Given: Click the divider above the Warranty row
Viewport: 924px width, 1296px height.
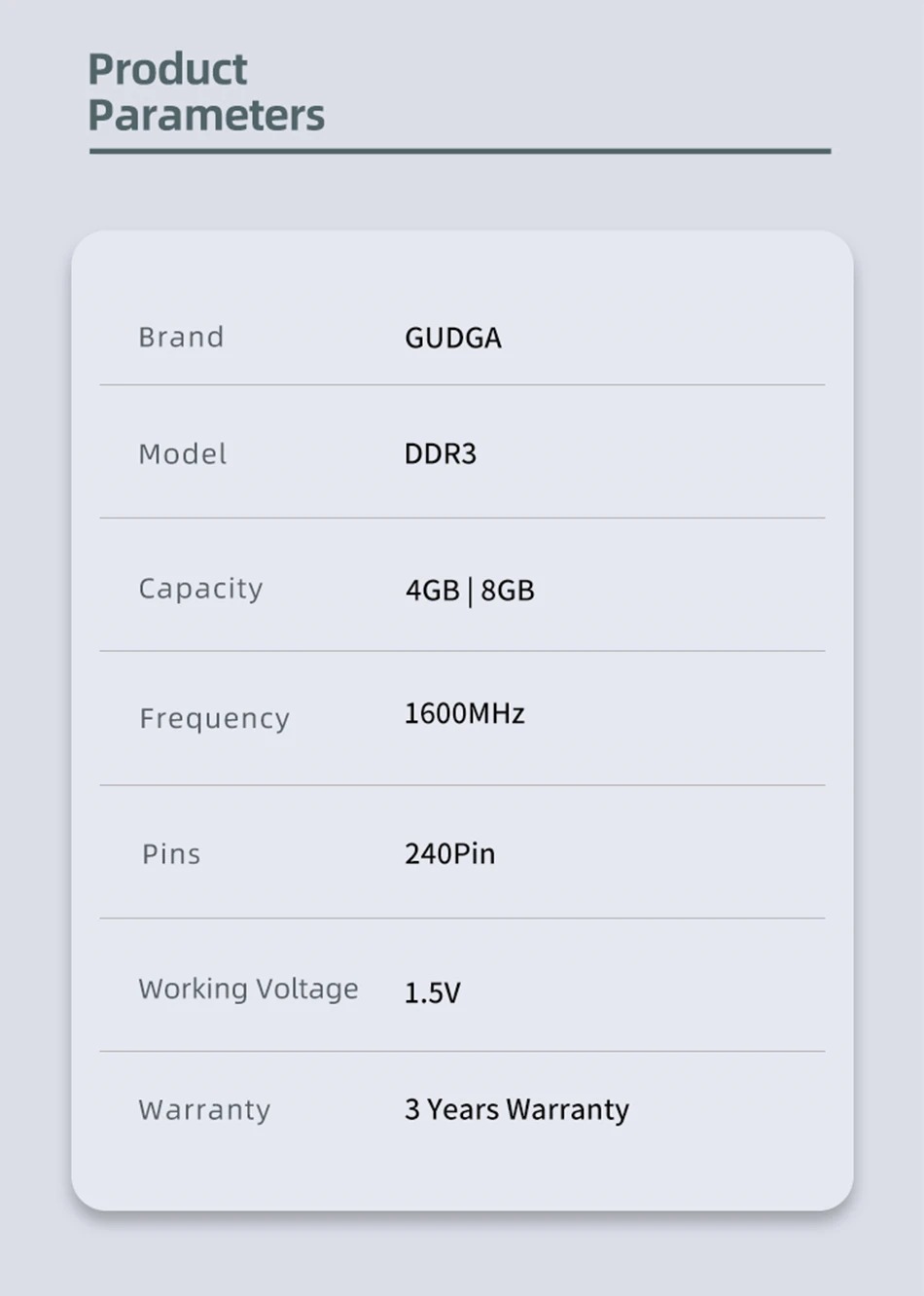Looking at the screenshot, I should 462,1051.
